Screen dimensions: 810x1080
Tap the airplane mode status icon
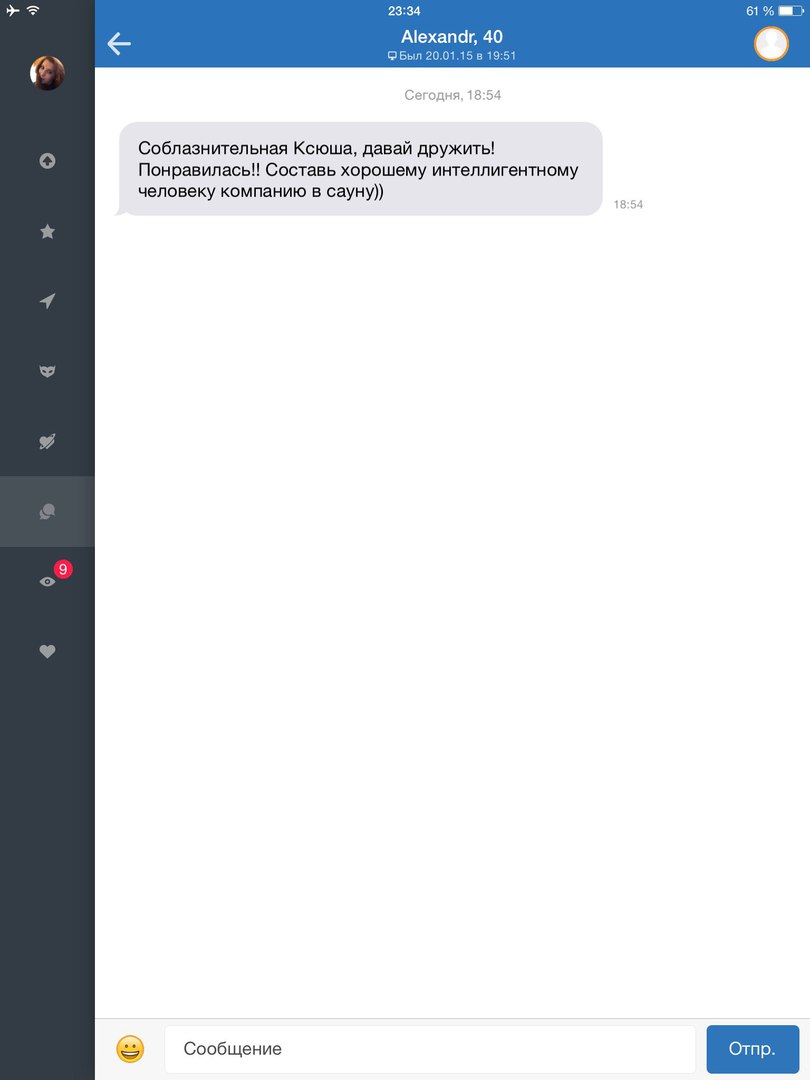pyautogui.click(x=12, y=10)
